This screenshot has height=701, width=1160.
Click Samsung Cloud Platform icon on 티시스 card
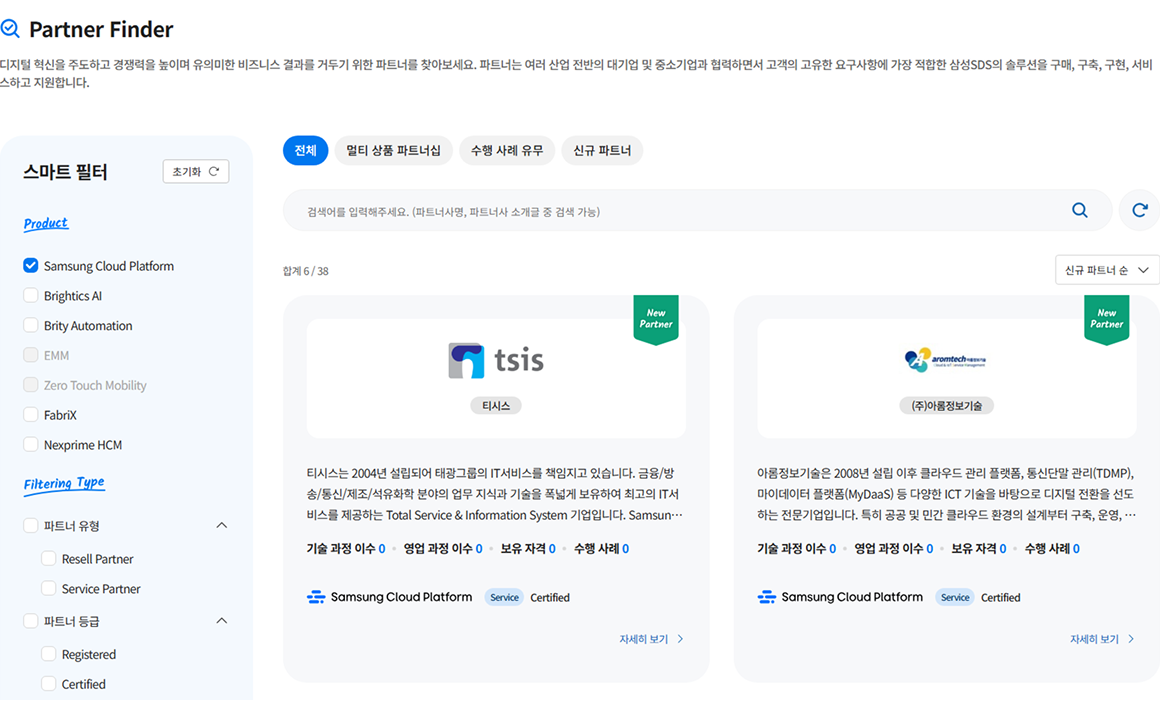316,597
